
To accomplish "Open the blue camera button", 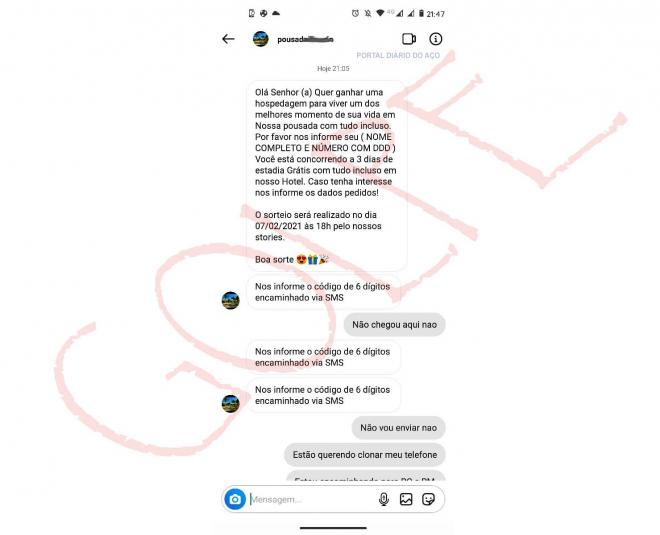I will click(x=235, y=499).
